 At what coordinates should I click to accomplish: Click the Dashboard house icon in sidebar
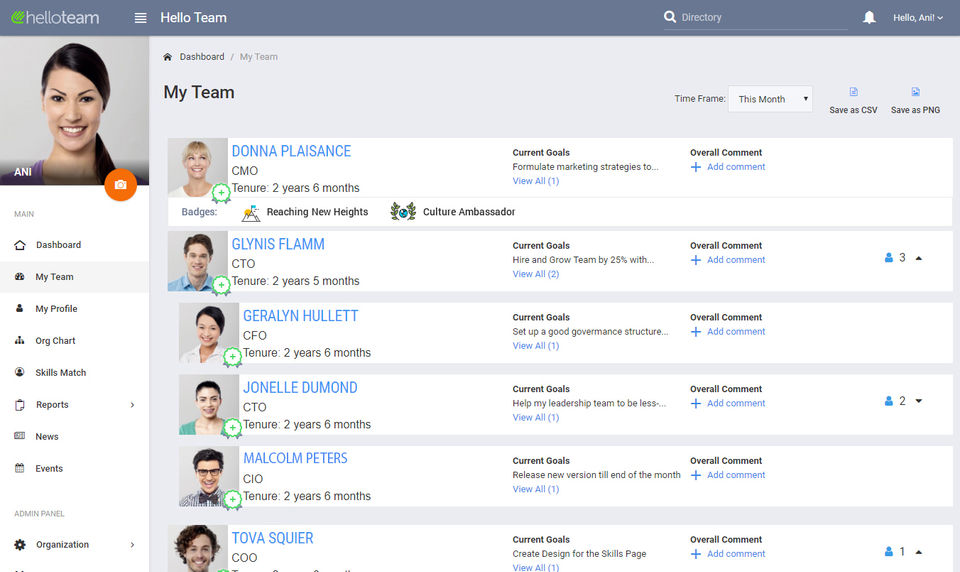point(20,245)
